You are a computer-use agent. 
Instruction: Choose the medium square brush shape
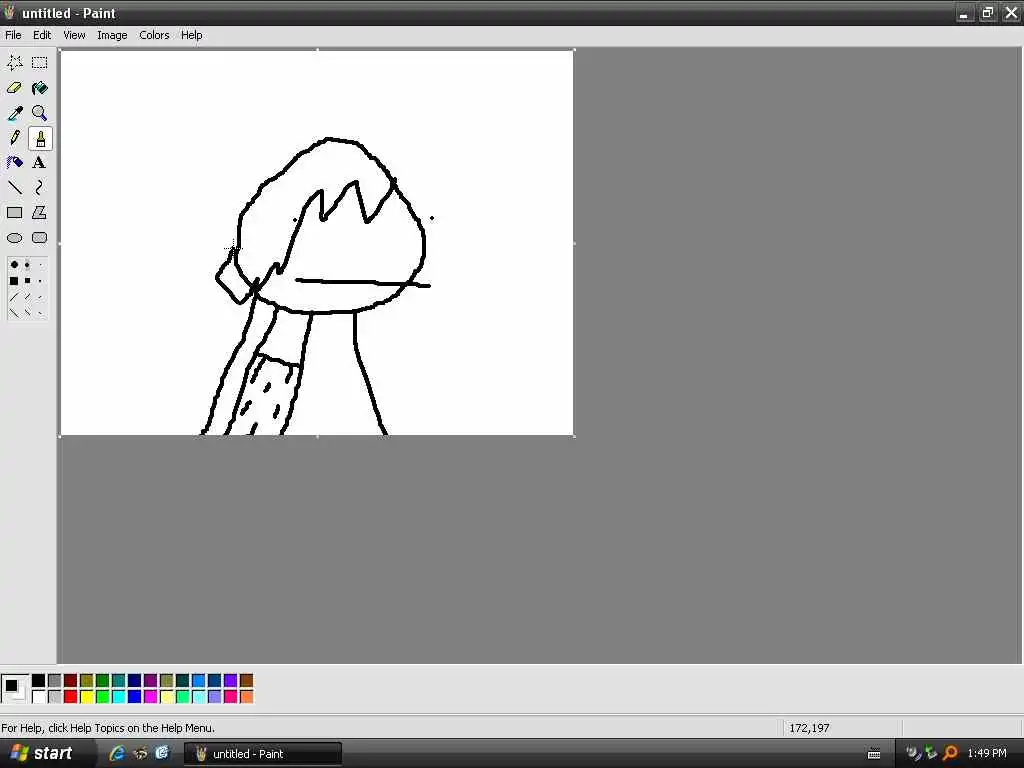pyautogui.click(x=27, y=281)
